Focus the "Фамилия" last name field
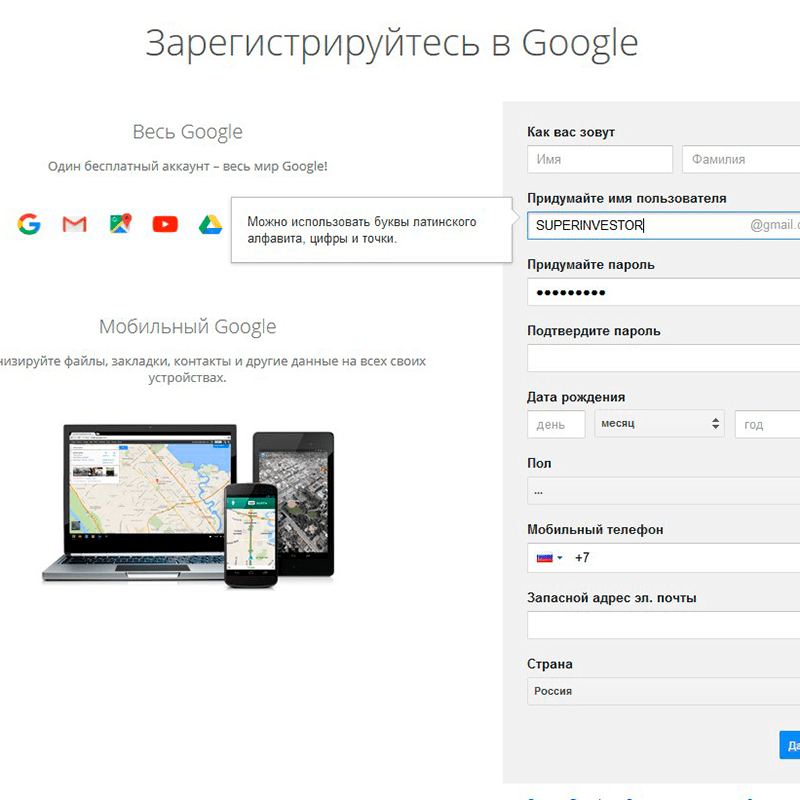The width and height of the screenshot is (800, 800). tap(740, 159)
